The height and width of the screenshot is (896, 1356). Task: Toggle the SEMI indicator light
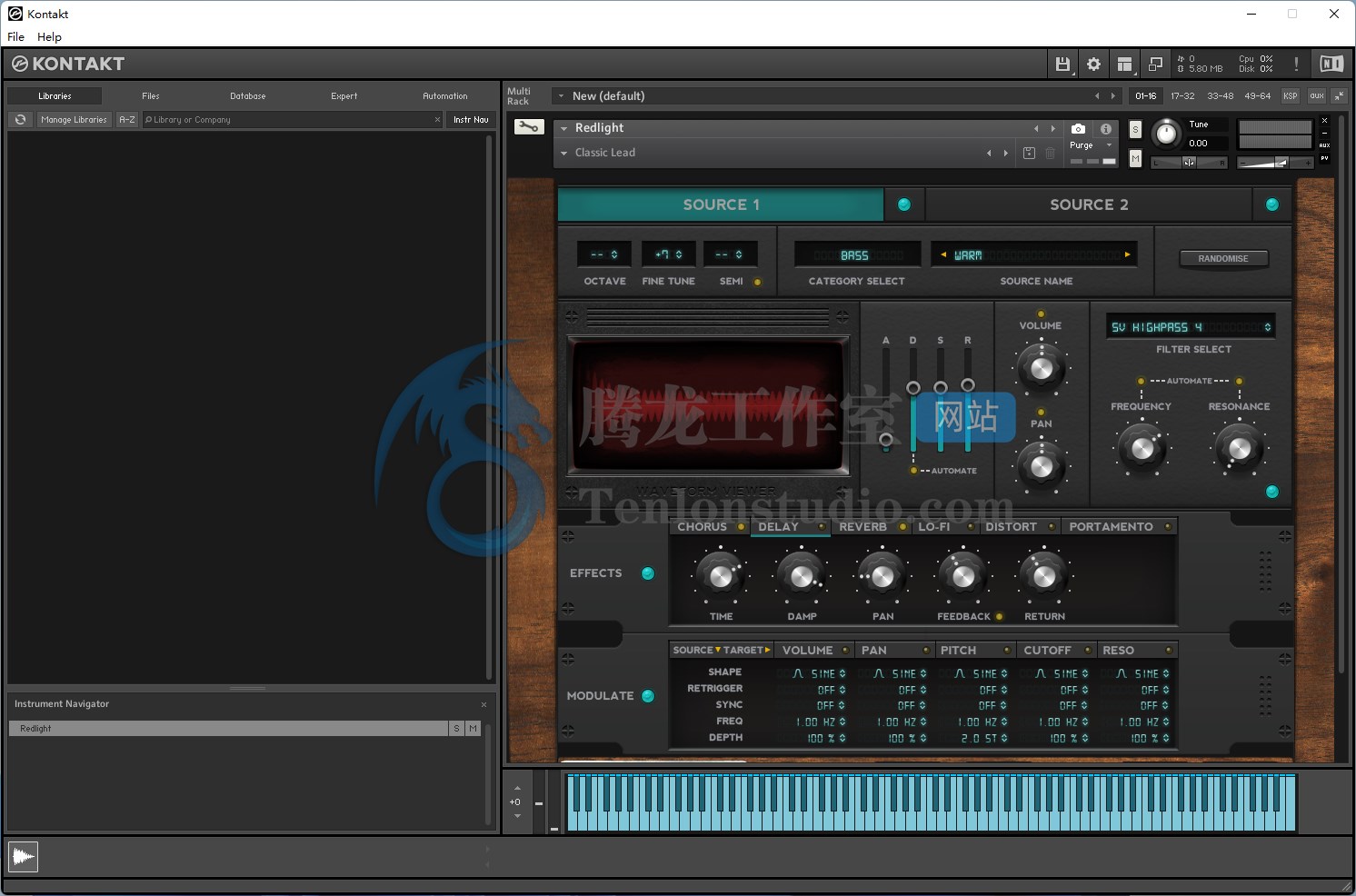757,282
